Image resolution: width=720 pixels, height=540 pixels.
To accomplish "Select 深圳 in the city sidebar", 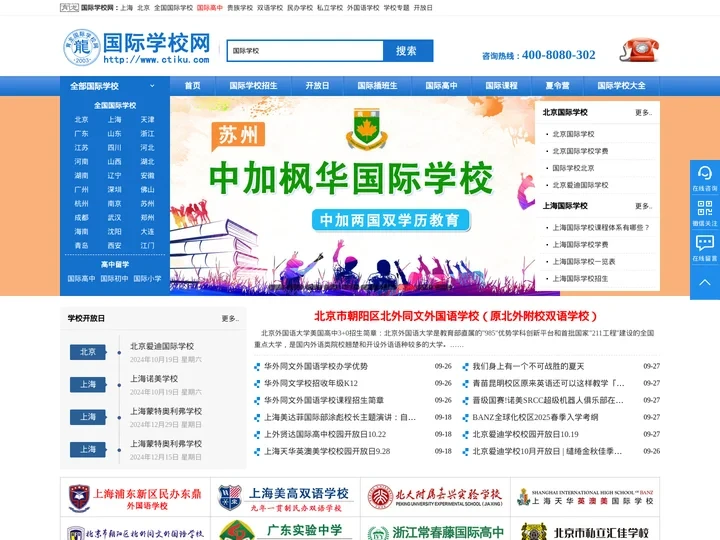I will 114,190.
